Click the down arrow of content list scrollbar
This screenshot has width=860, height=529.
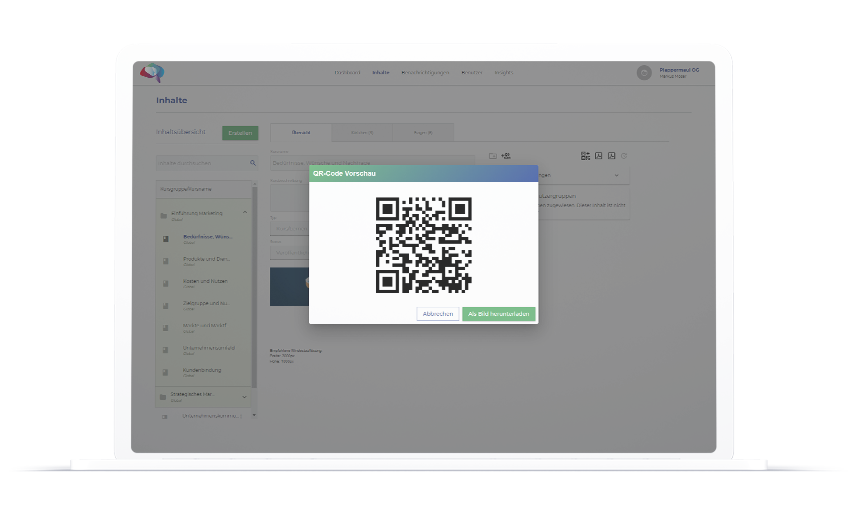click(x=254, y=415)
